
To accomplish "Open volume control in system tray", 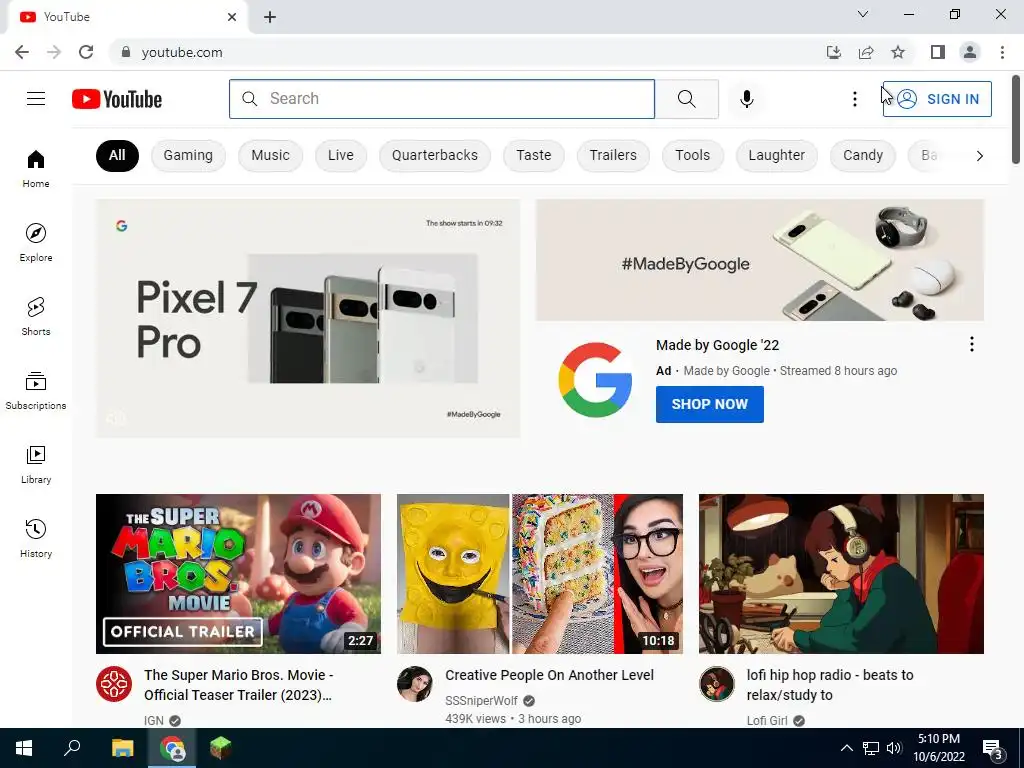I will (x=894, y=748).
